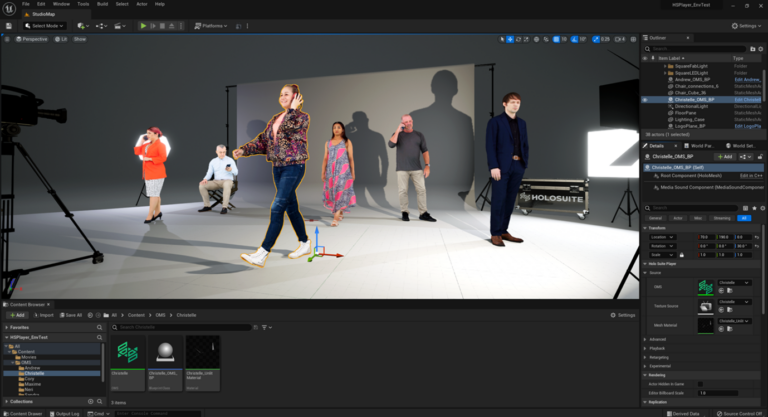Select the translate gizmo tool in viewport
768x417 pixels.
(509, 39)
